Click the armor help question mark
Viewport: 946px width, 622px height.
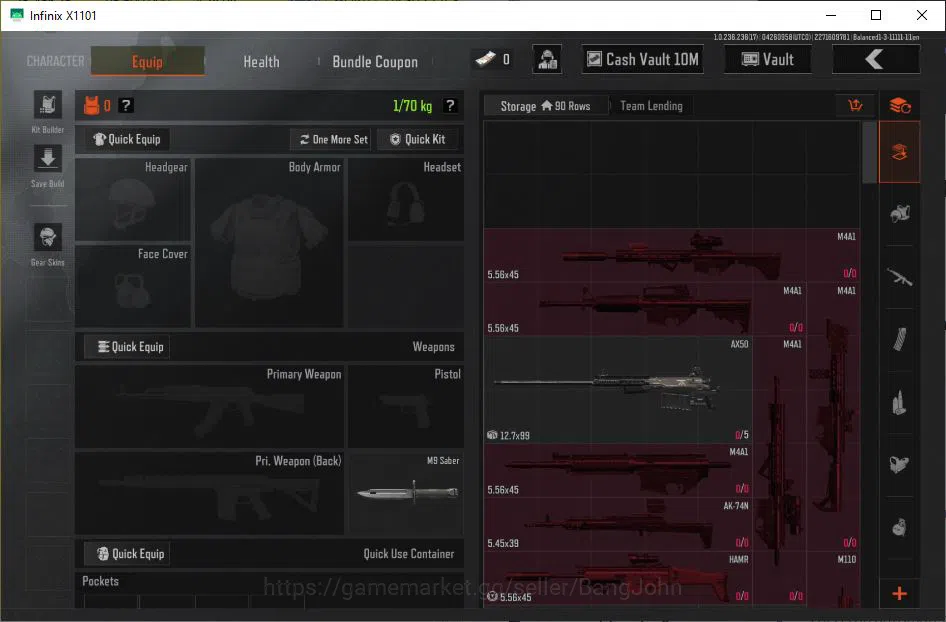coord(125,106)
